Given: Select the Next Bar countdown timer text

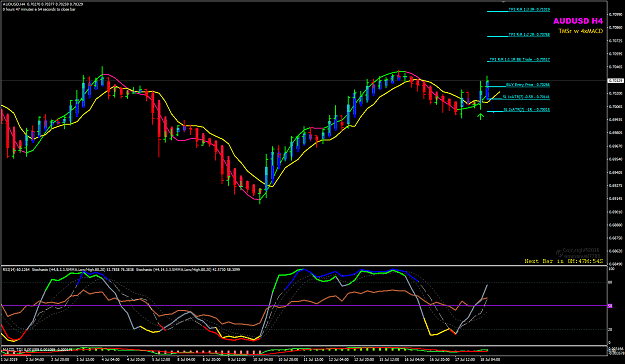Looking at the screenshot, I should tap(564, 262).
